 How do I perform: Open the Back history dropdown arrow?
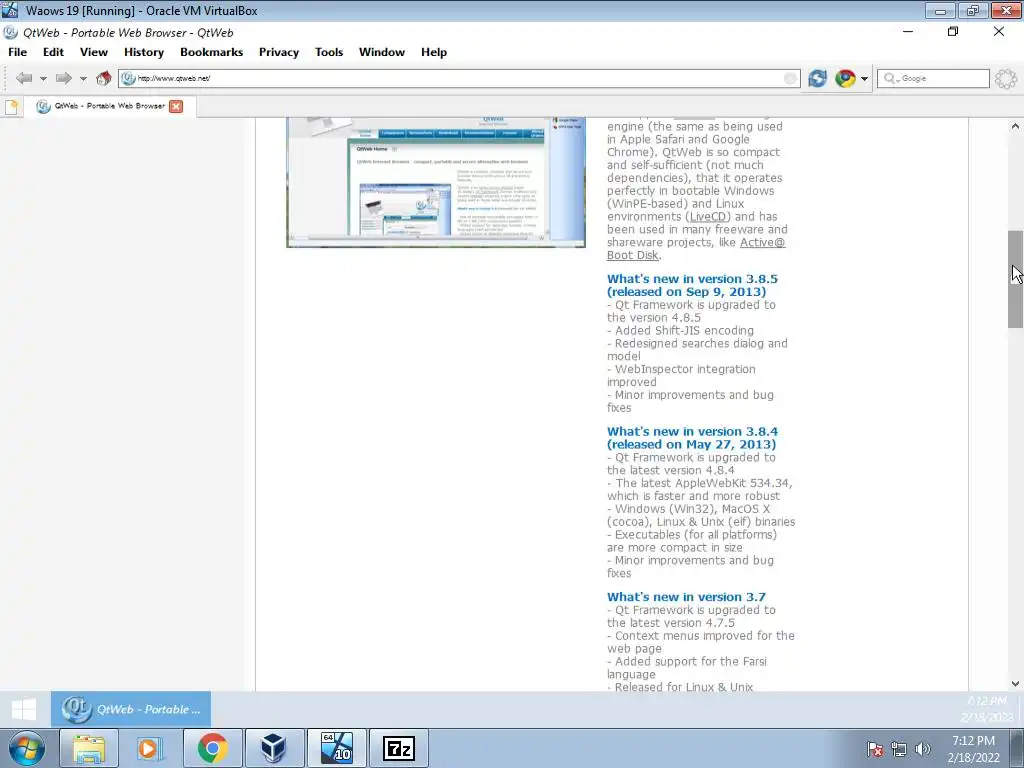(x=43, y=79)
